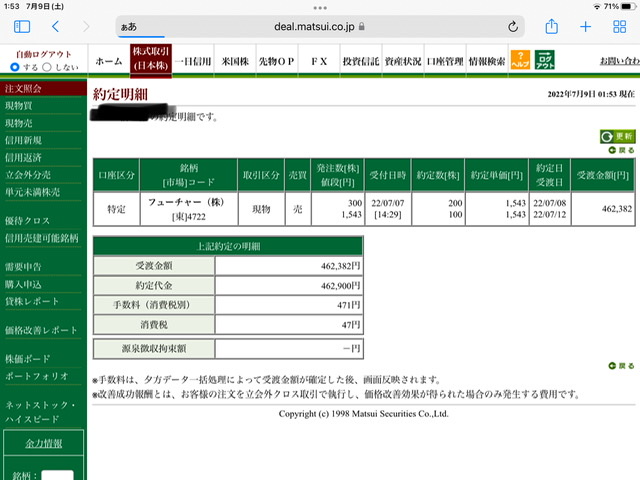The height and width of the screenshot is (480, 640).
Task: Click the 余力情報 link in sidebar
Action: 44,443
